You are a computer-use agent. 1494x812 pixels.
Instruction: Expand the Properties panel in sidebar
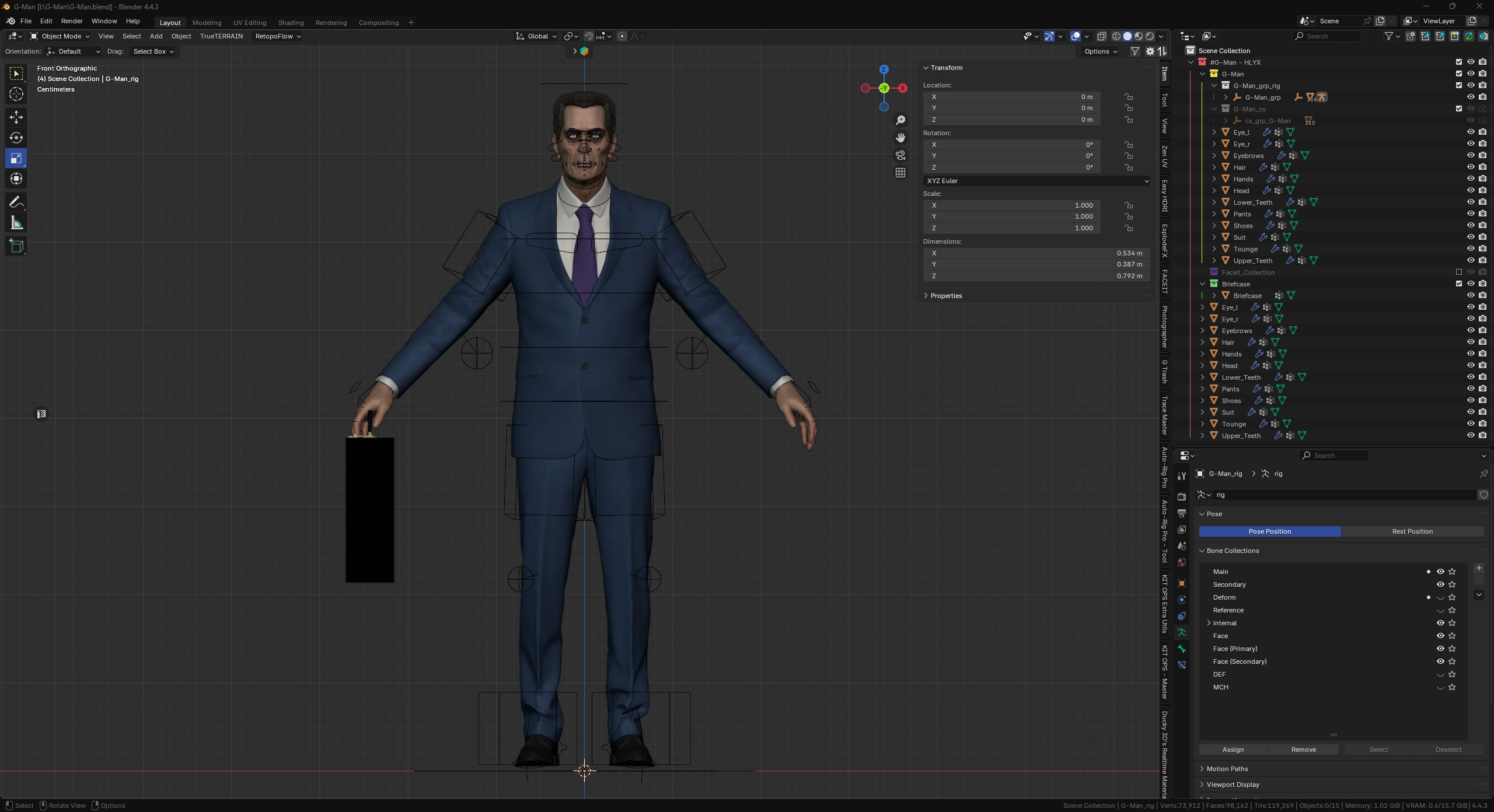(x=946, y=296)
